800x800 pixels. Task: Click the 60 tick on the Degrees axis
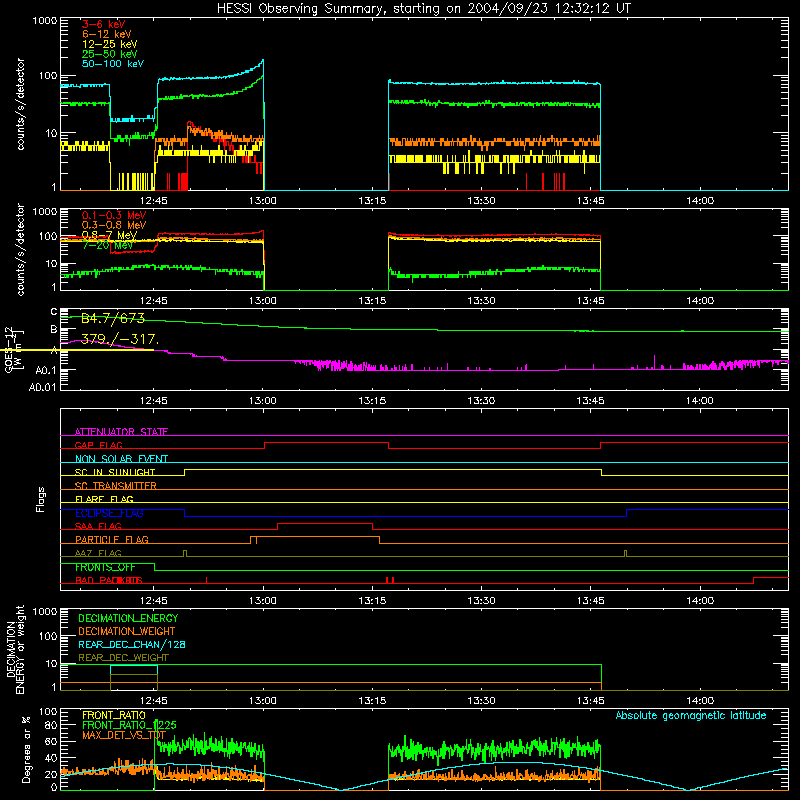(x=51, y=742)
